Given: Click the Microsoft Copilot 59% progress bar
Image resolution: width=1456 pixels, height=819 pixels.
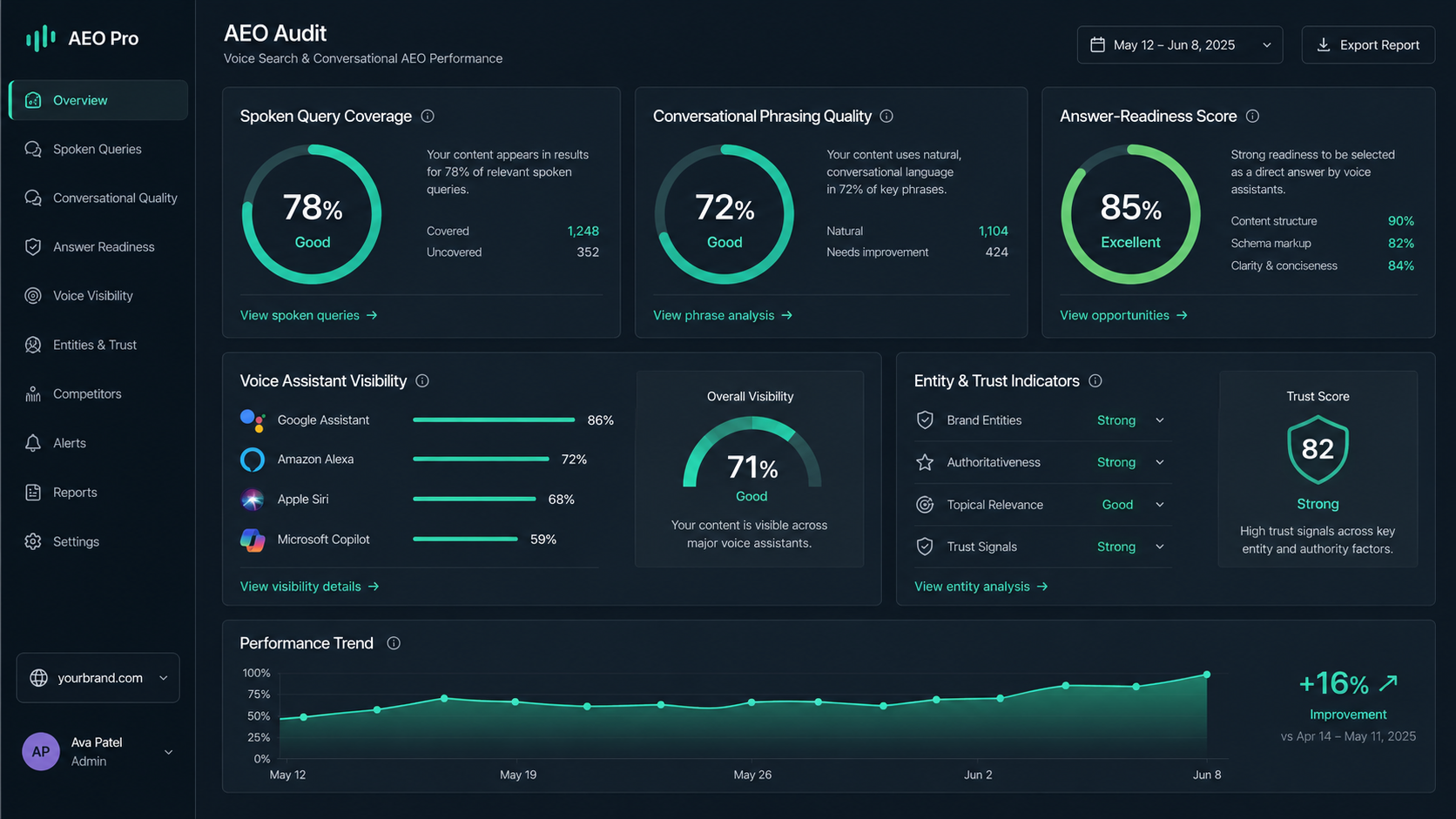Looking at the screenshot, I should [x=465, y=539].
